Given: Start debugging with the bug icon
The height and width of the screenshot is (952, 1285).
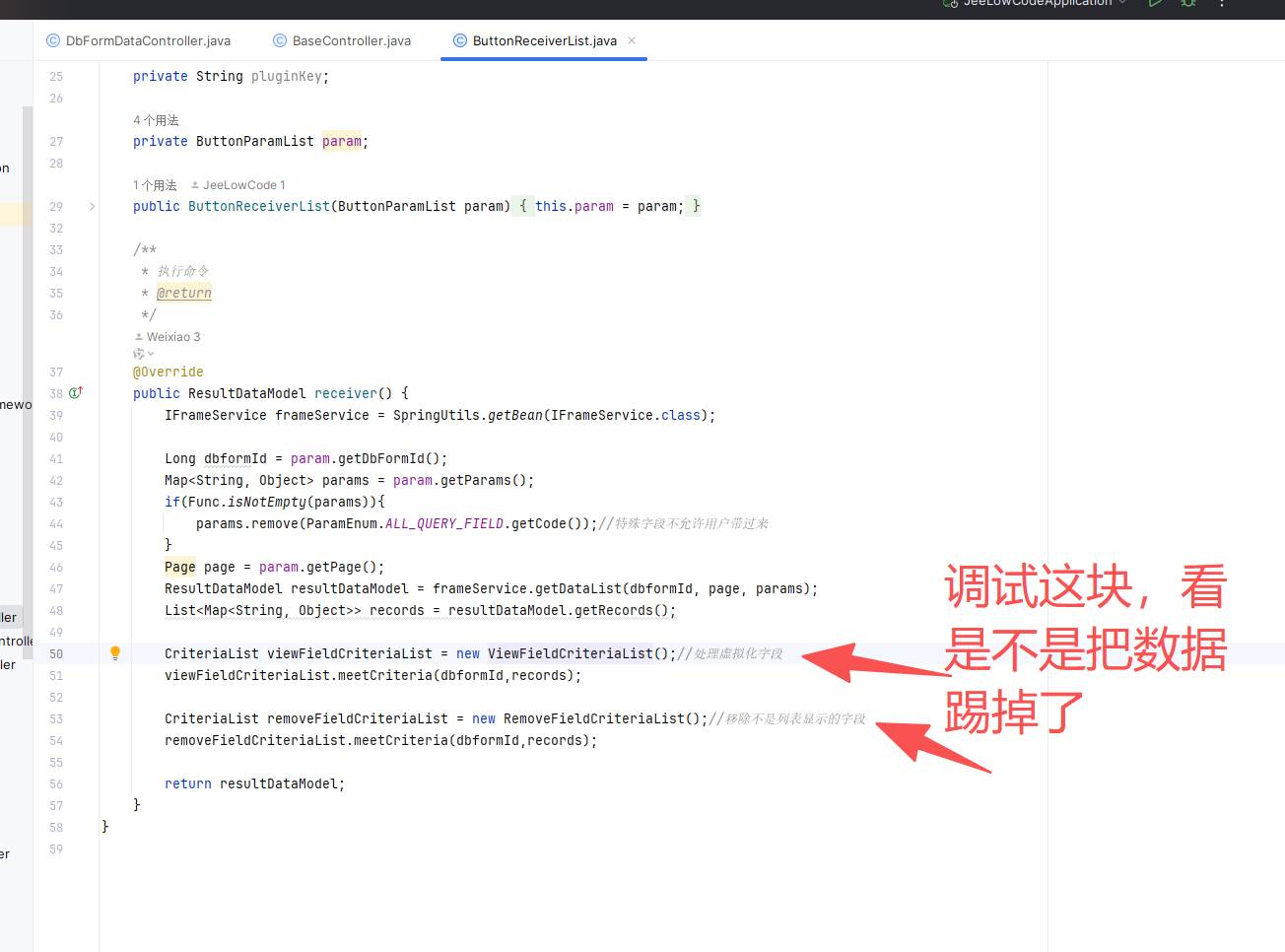Looking at the screenshot, I should coord(1188,4).
